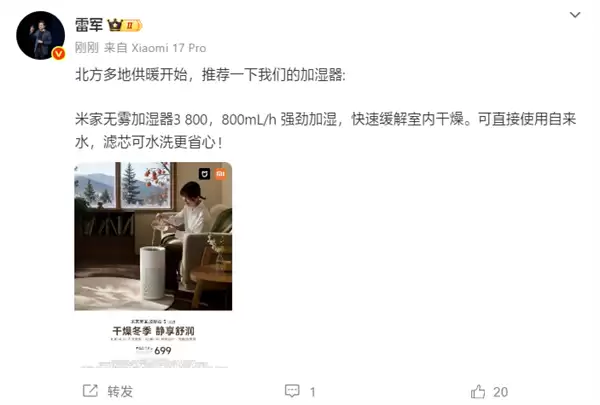
Task: Open comments via the speech bubble icon
Action: pyautogui.click(x=292, y=391)
